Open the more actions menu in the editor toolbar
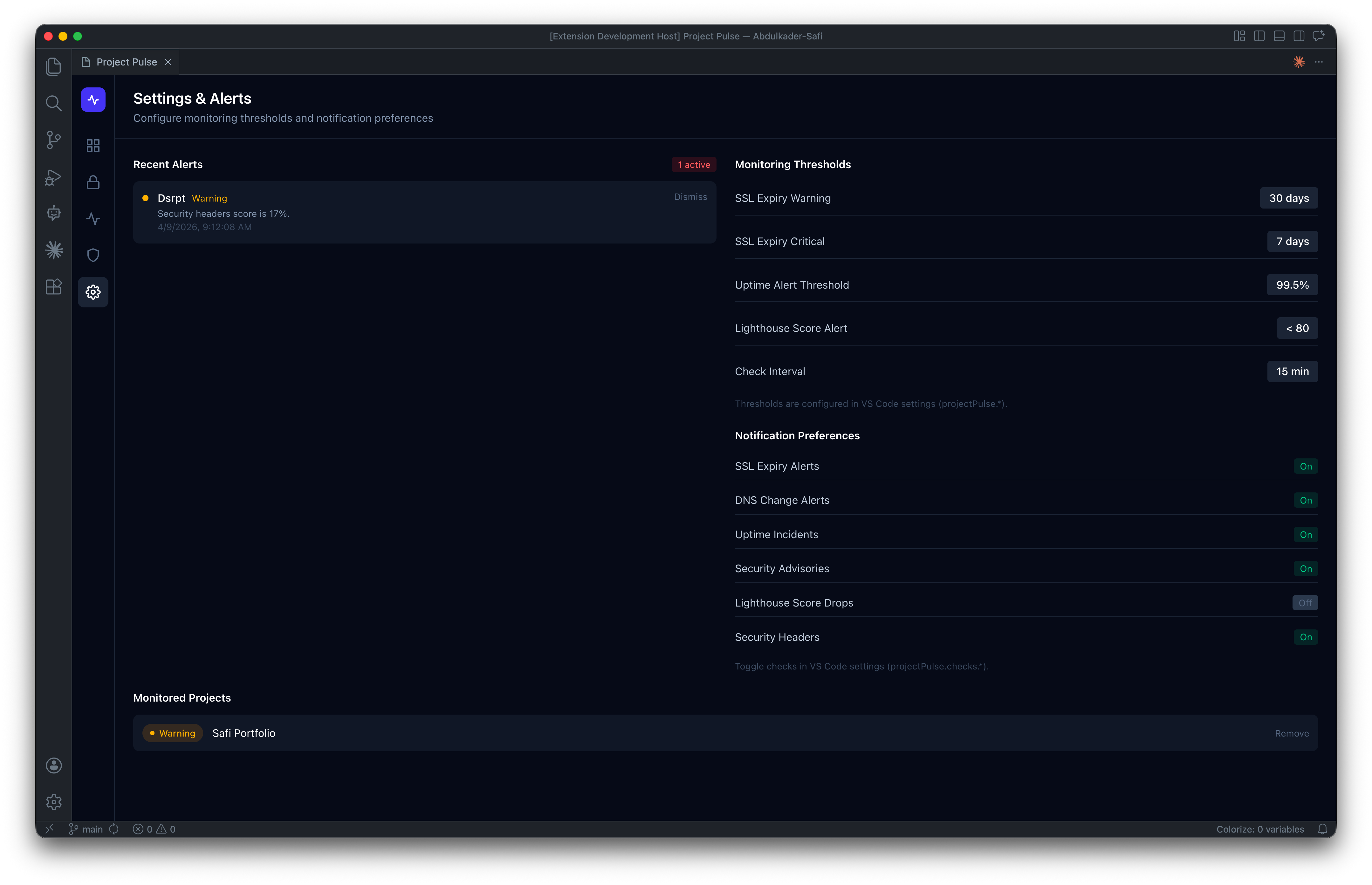The height and width of the screenshot is (885, 1372). [x=1318, y=61]
